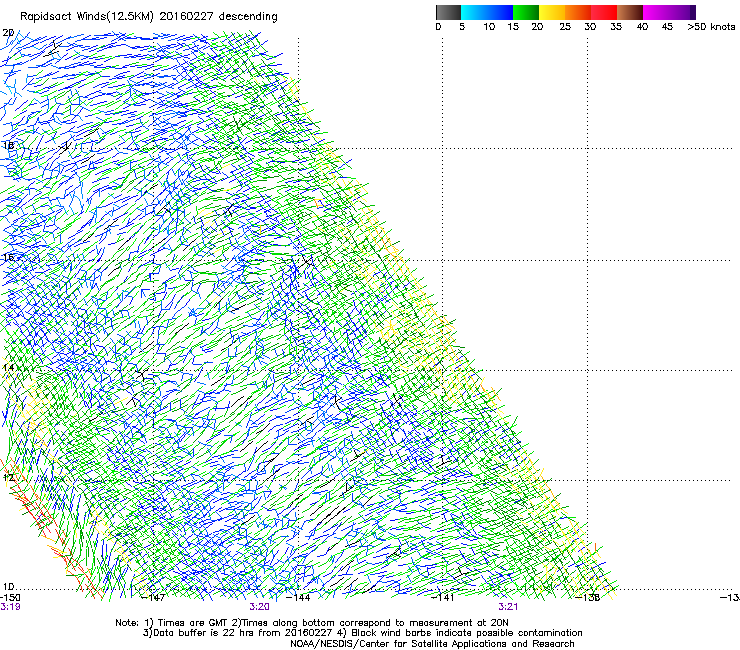740x650 pixels.
Task: Click the brown 35-40 knots color segment
Action: click(630, 12)
